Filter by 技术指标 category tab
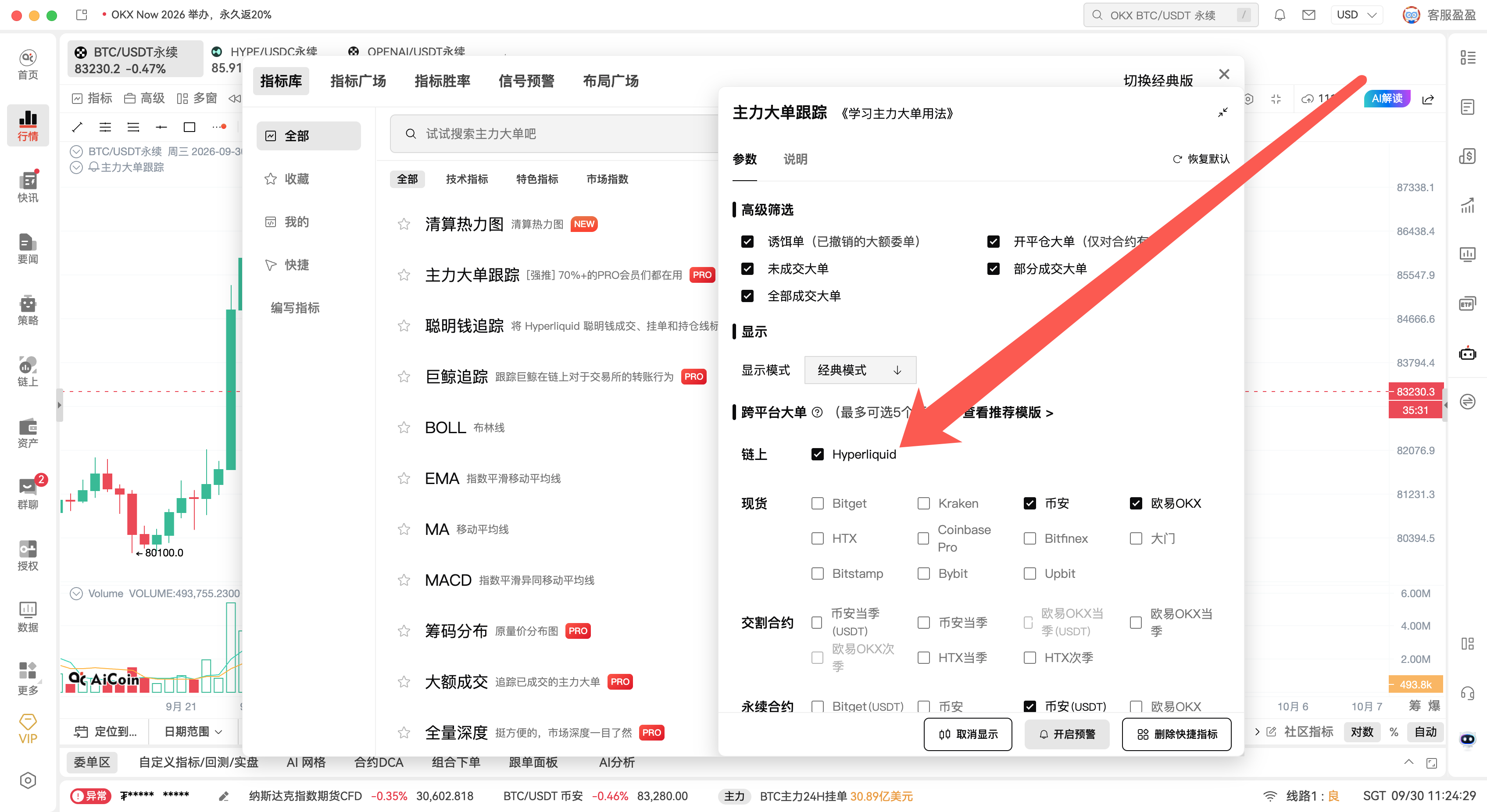The image size is (1487, 812). click(x=467, y=179)
